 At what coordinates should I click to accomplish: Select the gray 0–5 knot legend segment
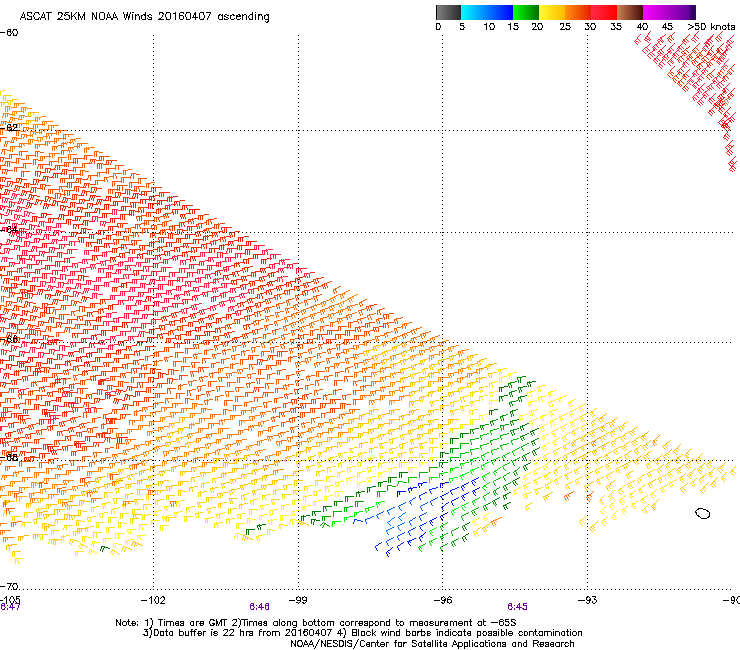pos(448,12)
